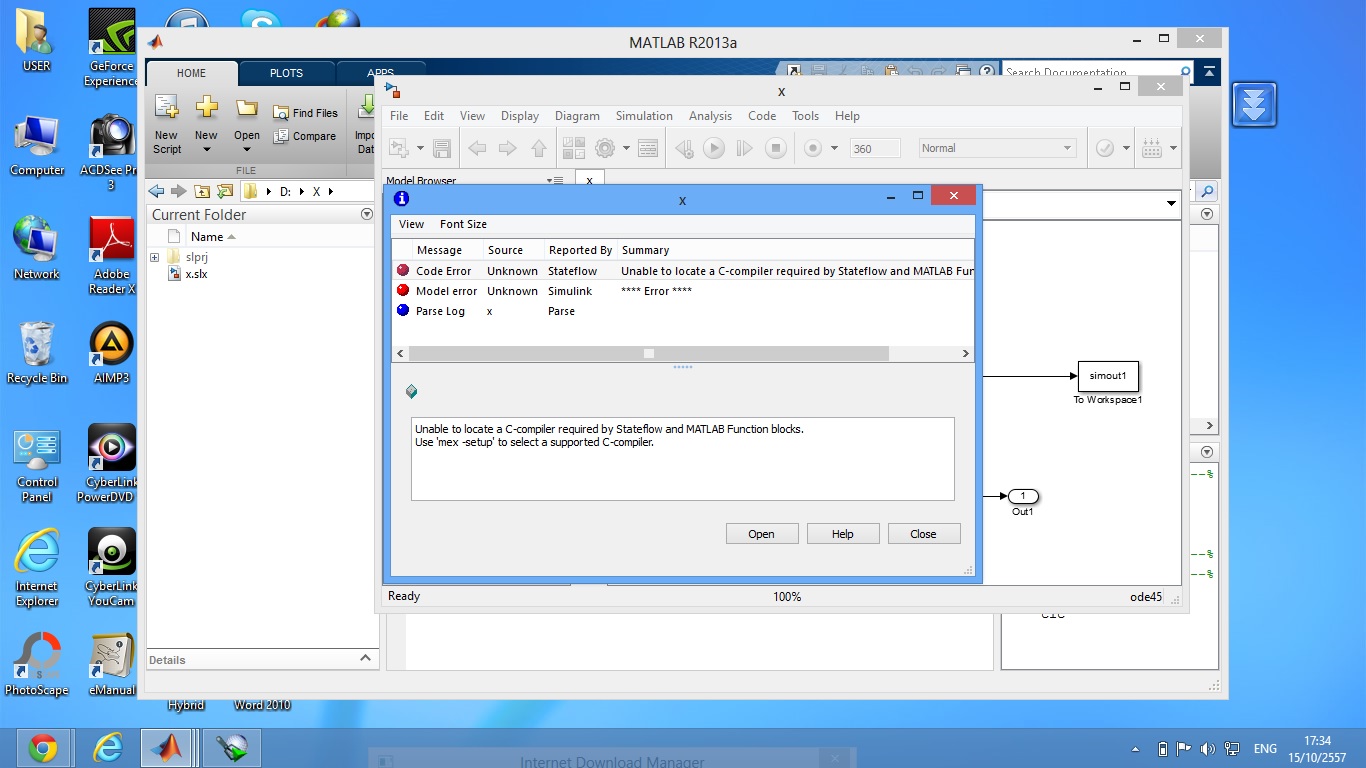The width and height of the screenshot is (1366, 768).
Task: Expand the slprj folder tree node
Action: point(154,257)
